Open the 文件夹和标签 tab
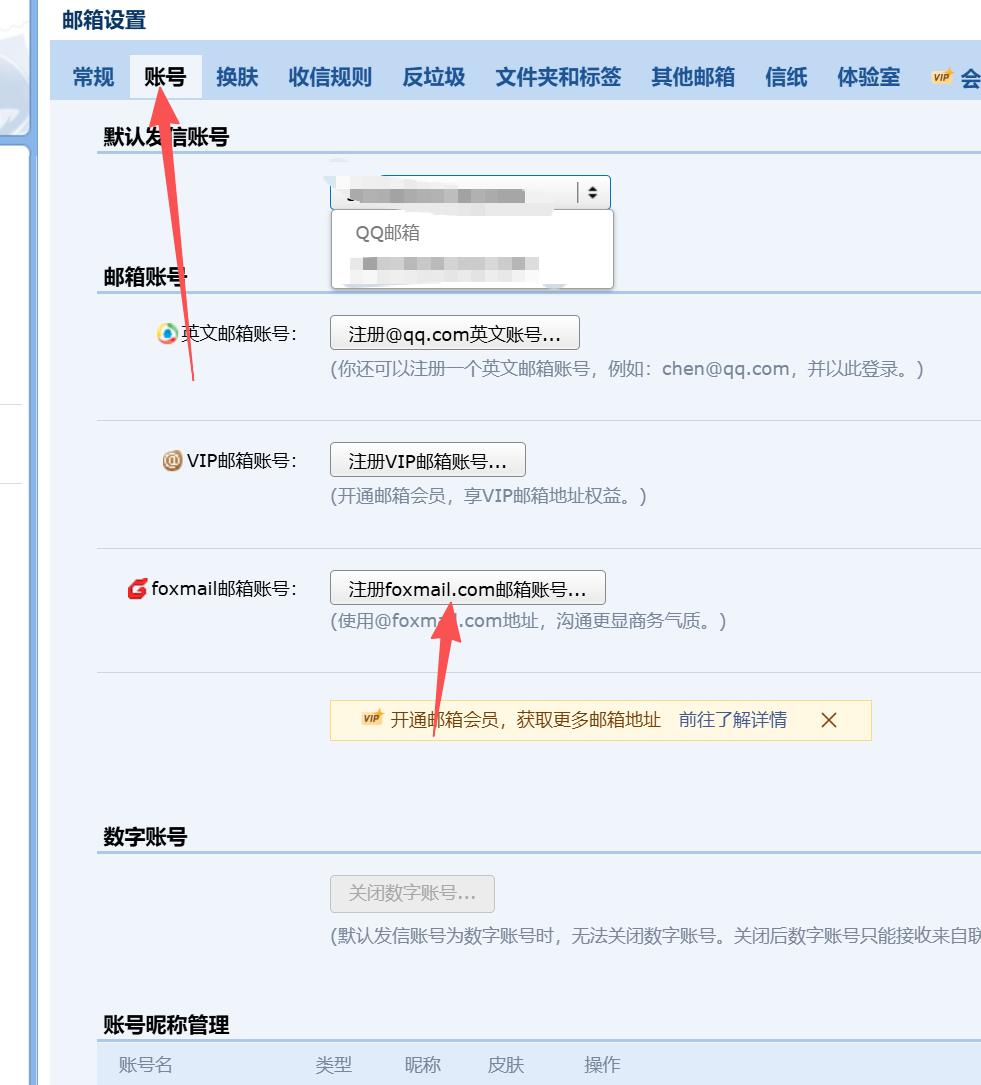 (x=558, y=77)
